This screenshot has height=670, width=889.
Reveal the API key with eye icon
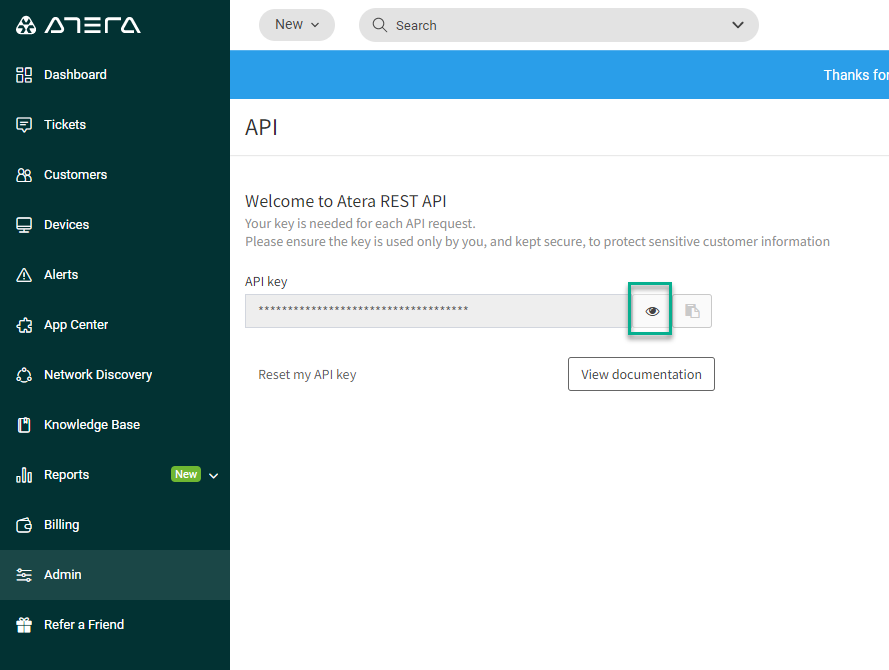pos(652,311)
